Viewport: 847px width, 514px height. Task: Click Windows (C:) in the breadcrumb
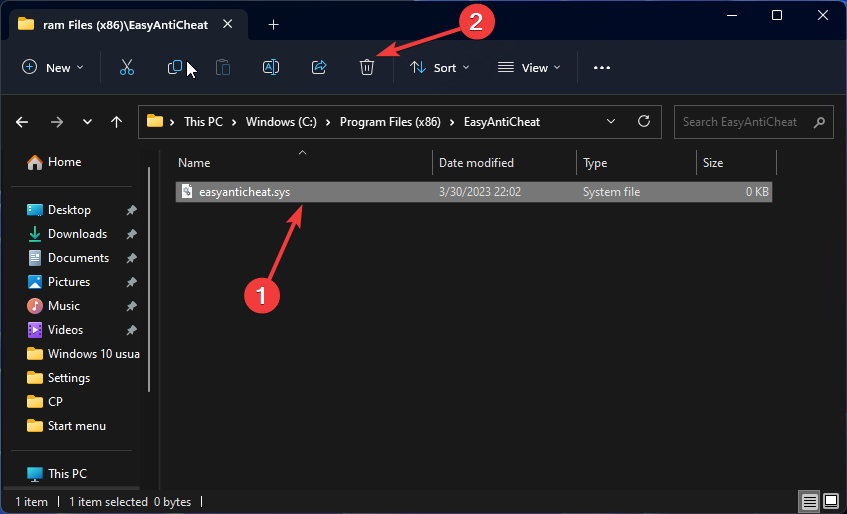281,122
